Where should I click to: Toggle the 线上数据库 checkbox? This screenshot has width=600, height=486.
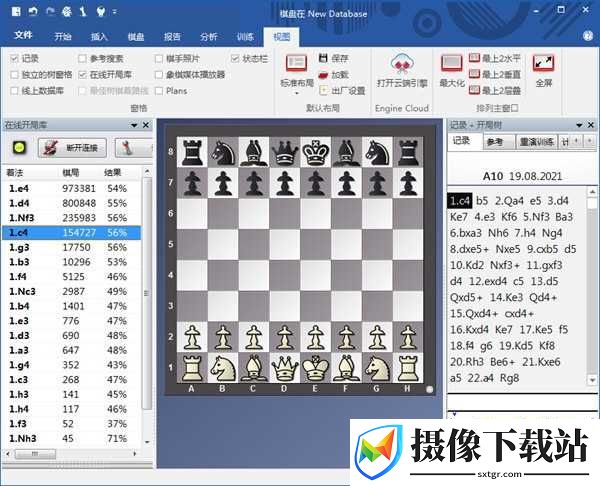click(x=15, y=91)
